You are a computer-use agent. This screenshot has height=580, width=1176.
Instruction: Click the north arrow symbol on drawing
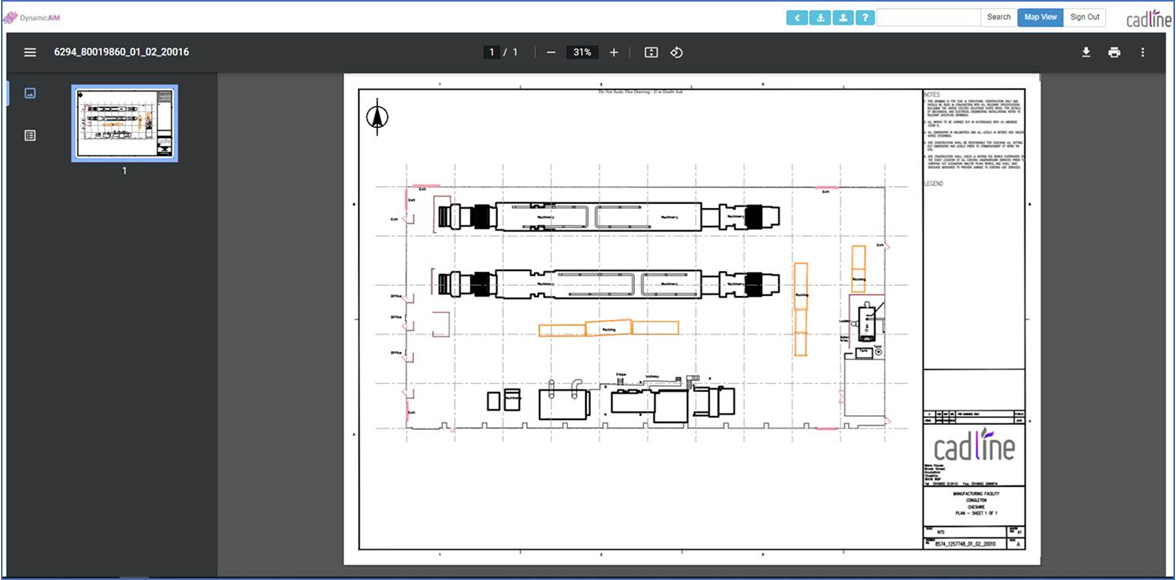[377, 117]
